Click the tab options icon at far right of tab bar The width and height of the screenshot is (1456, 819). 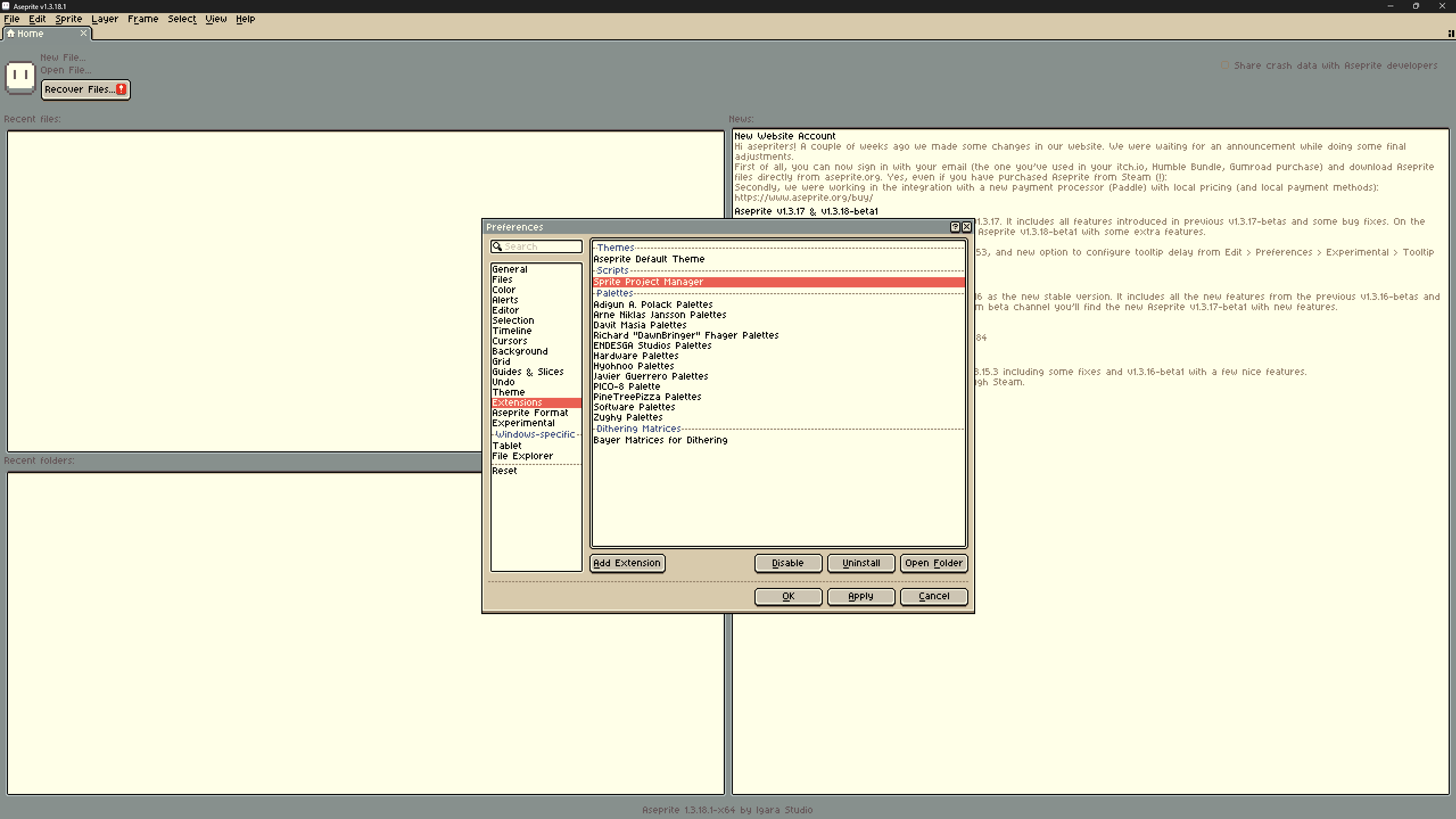1450,34
